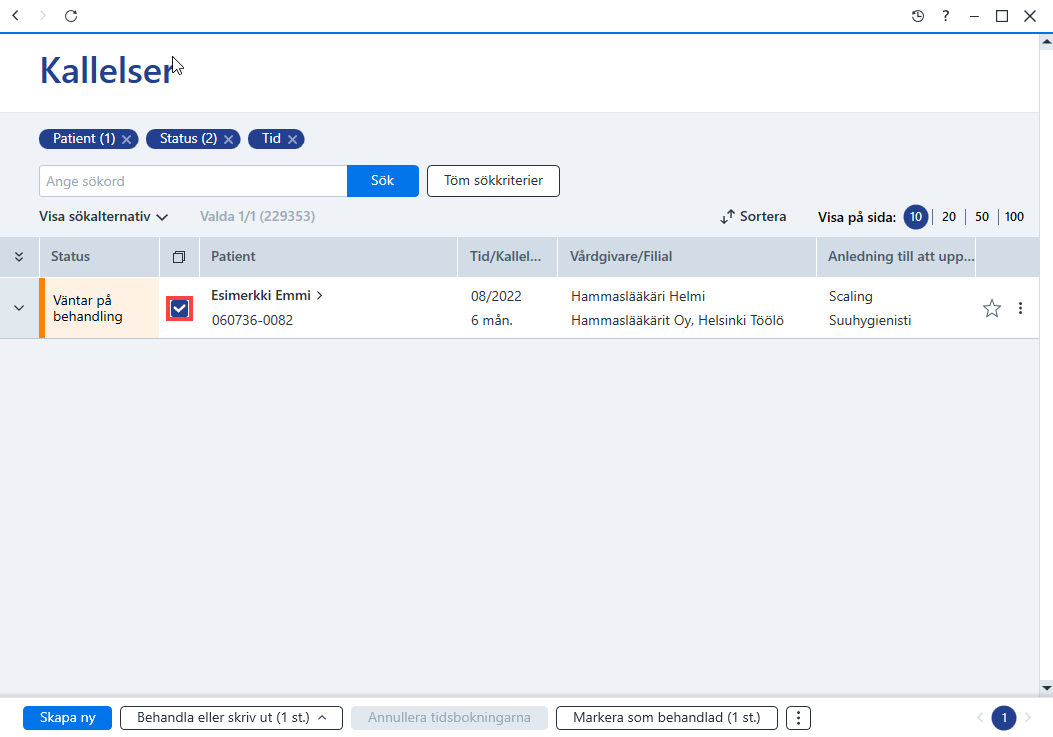This screenshot has width=1053, height=737.
Task: Open more actions menu in bottom bar
Action: 798,718
